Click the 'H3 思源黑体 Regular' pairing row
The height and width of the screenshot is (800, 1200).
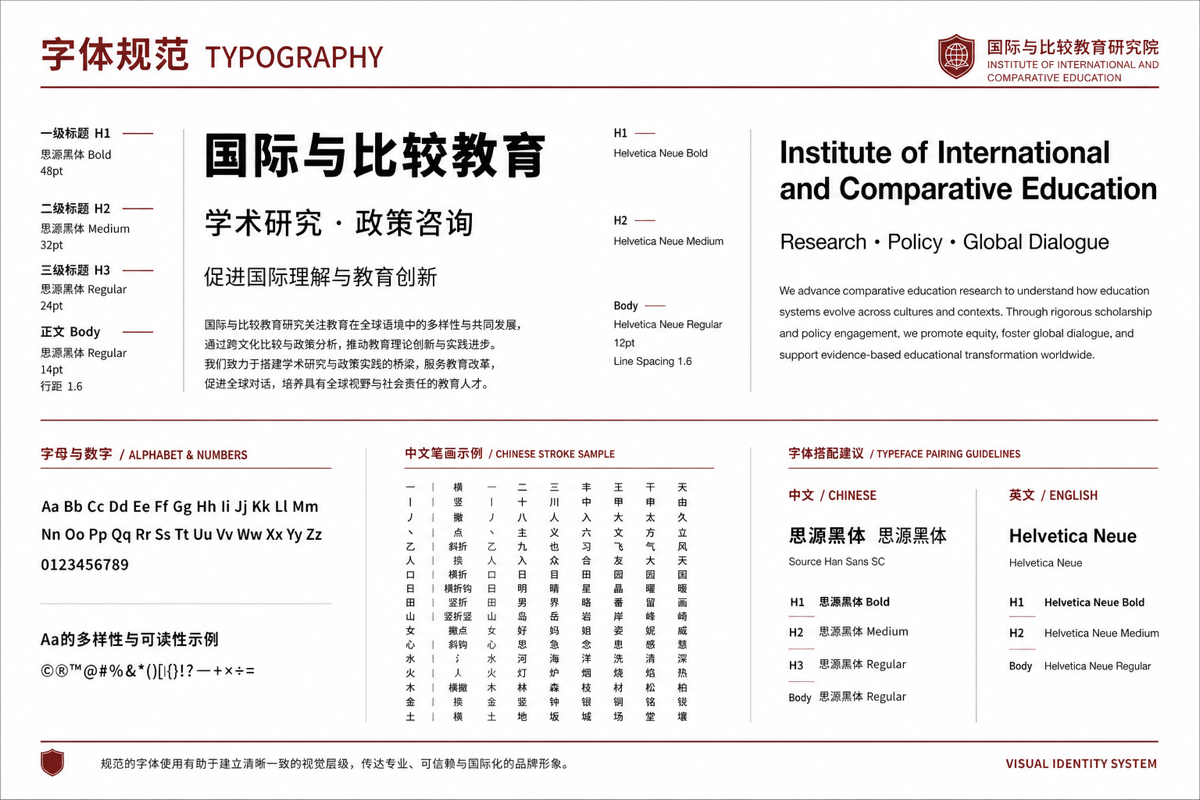848,664
